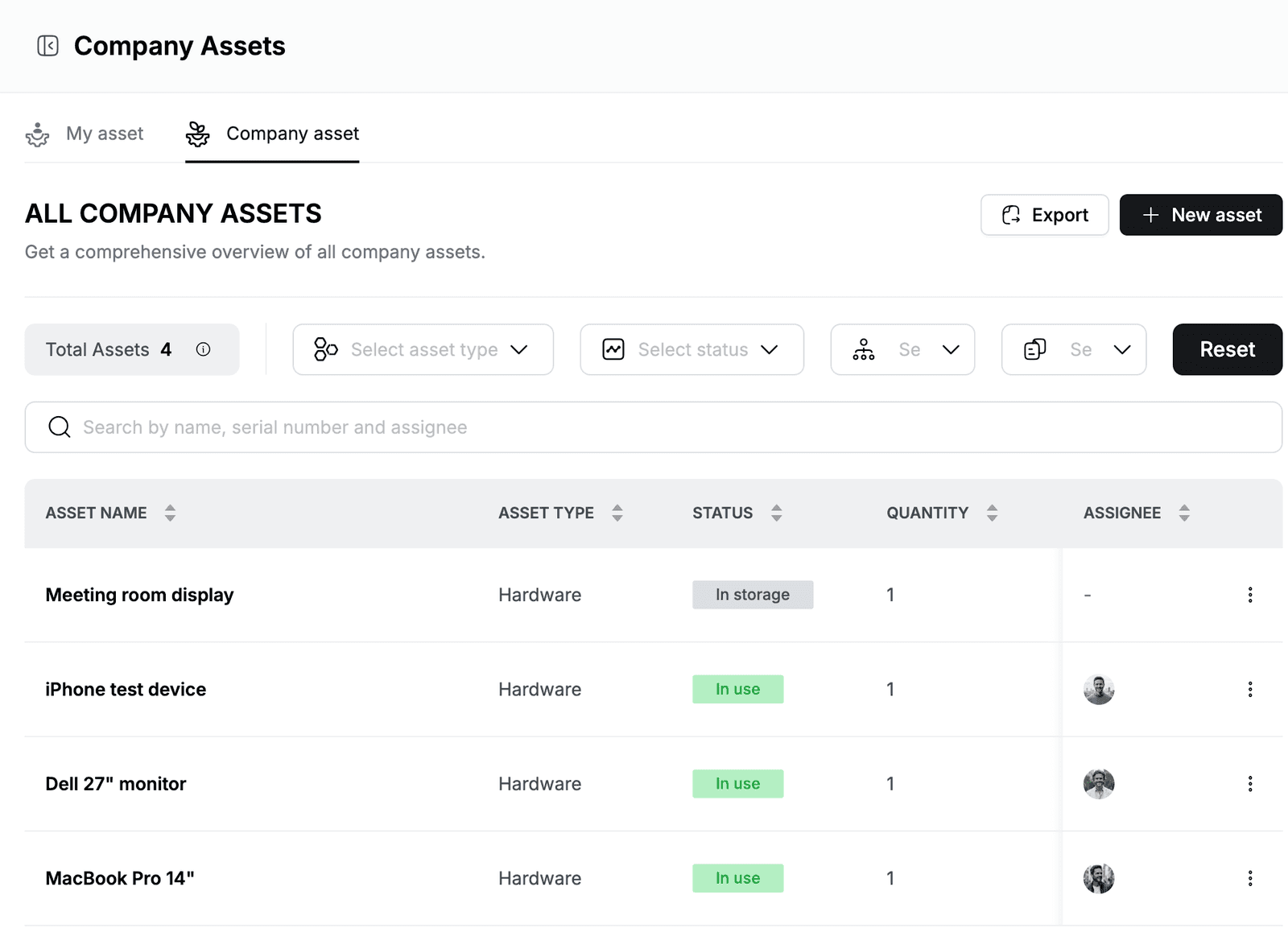
Task: Expand the Select asset type dropdown
Action: tap(423, 349)
